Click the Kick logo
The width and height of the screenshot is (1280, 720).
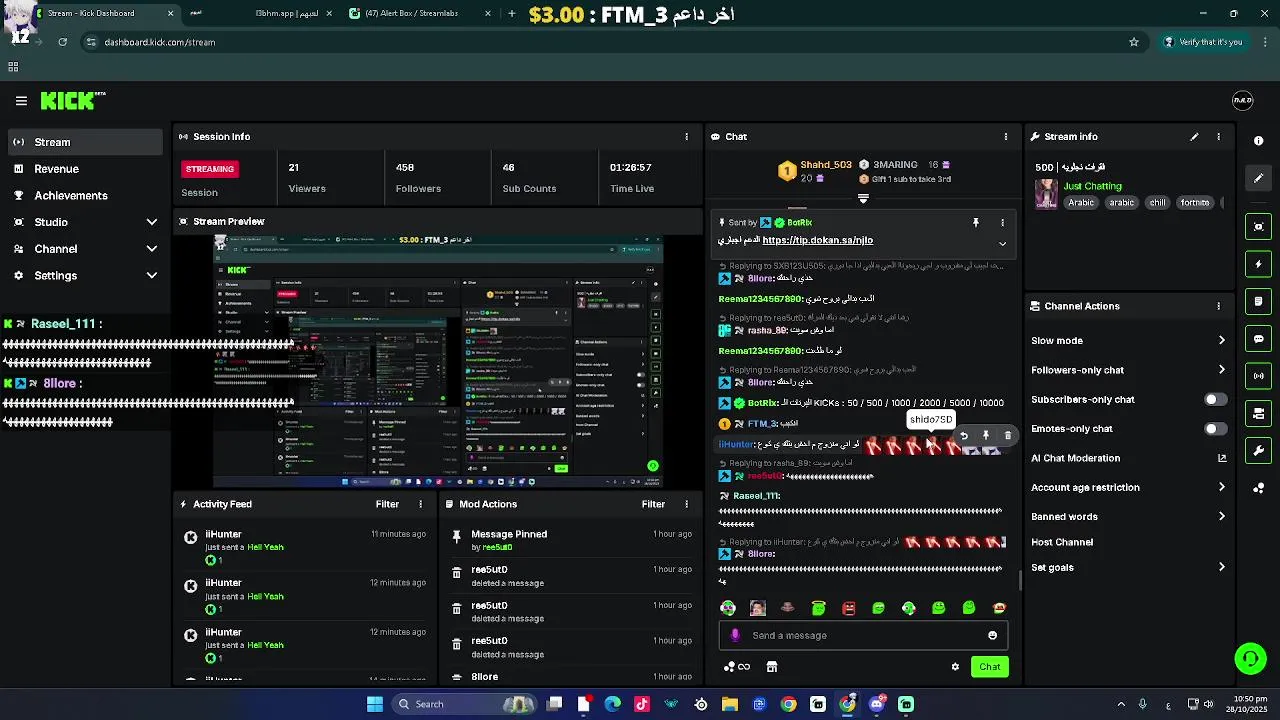click(73, 100)
